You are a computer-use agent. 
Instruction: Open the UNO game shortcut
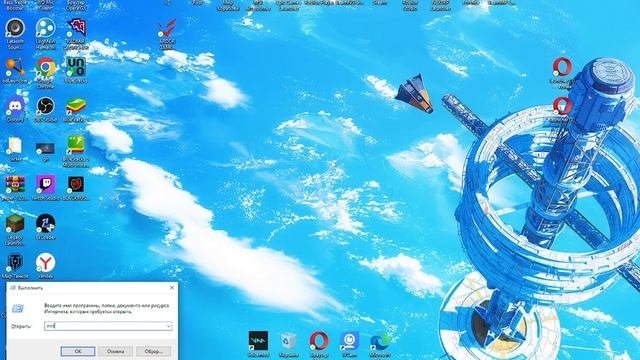(x=76, y=67)
